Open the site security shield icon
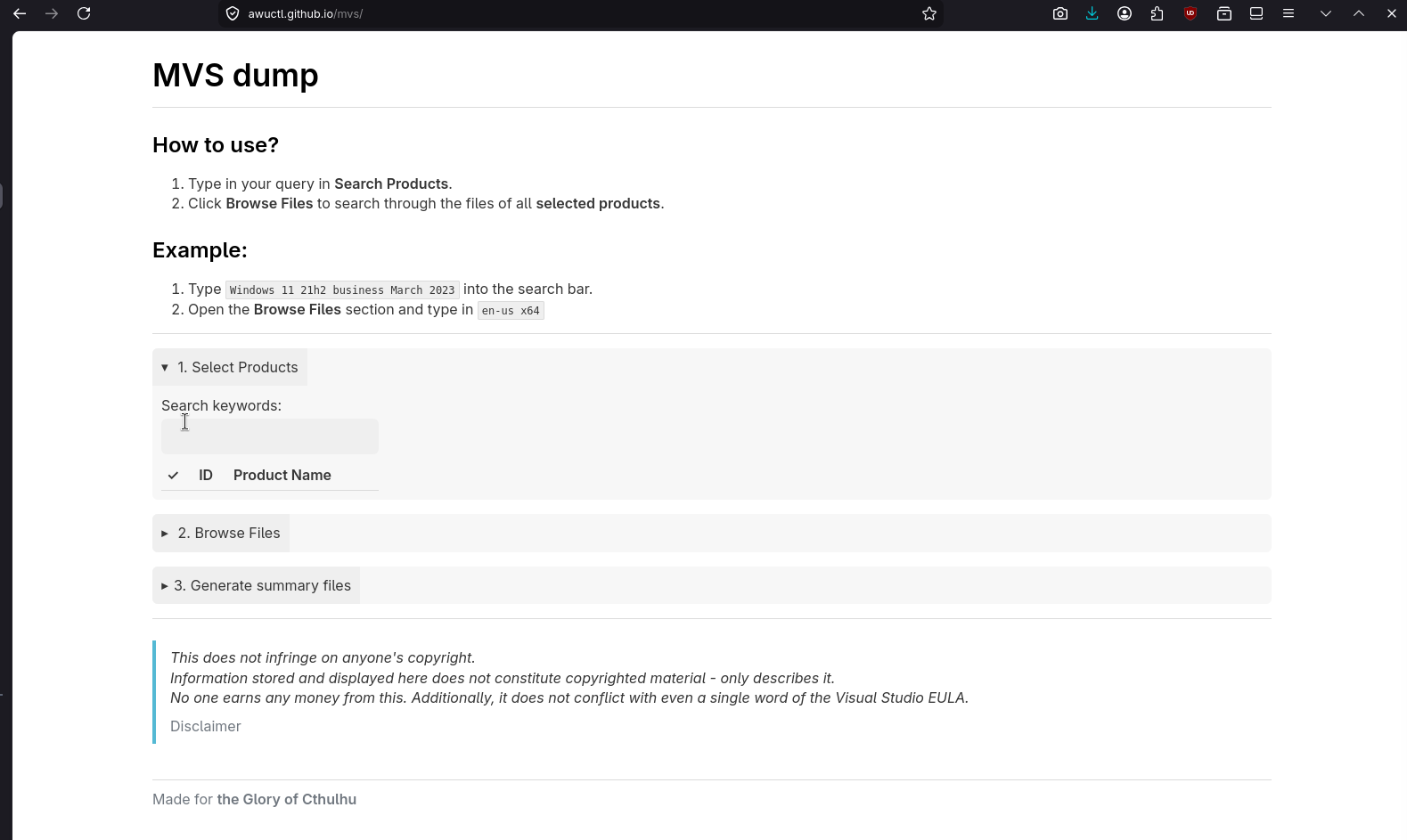 coord(233,13)
